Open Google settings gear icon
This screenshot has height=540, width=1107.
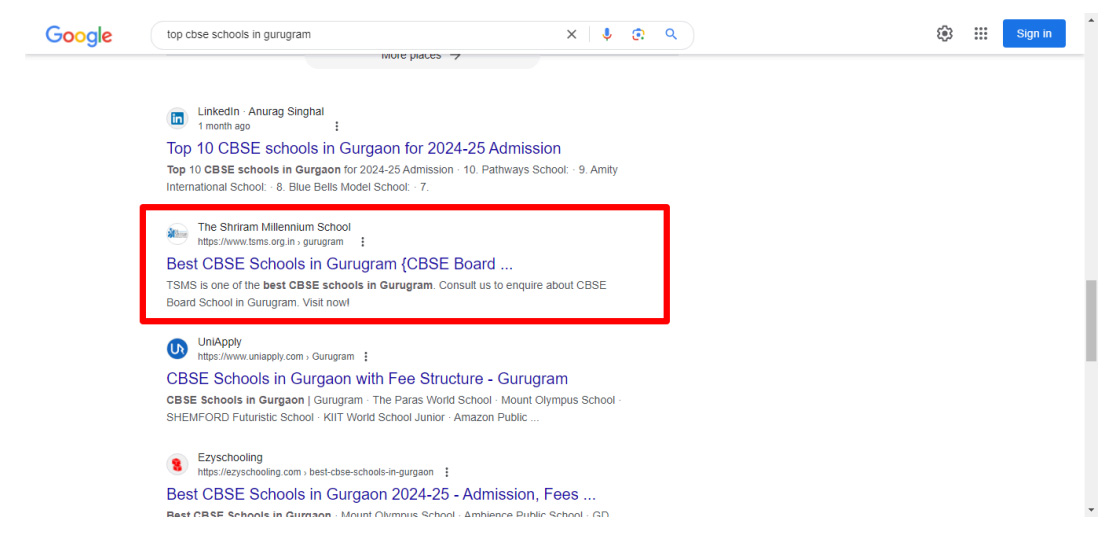[x=944, y=34]
